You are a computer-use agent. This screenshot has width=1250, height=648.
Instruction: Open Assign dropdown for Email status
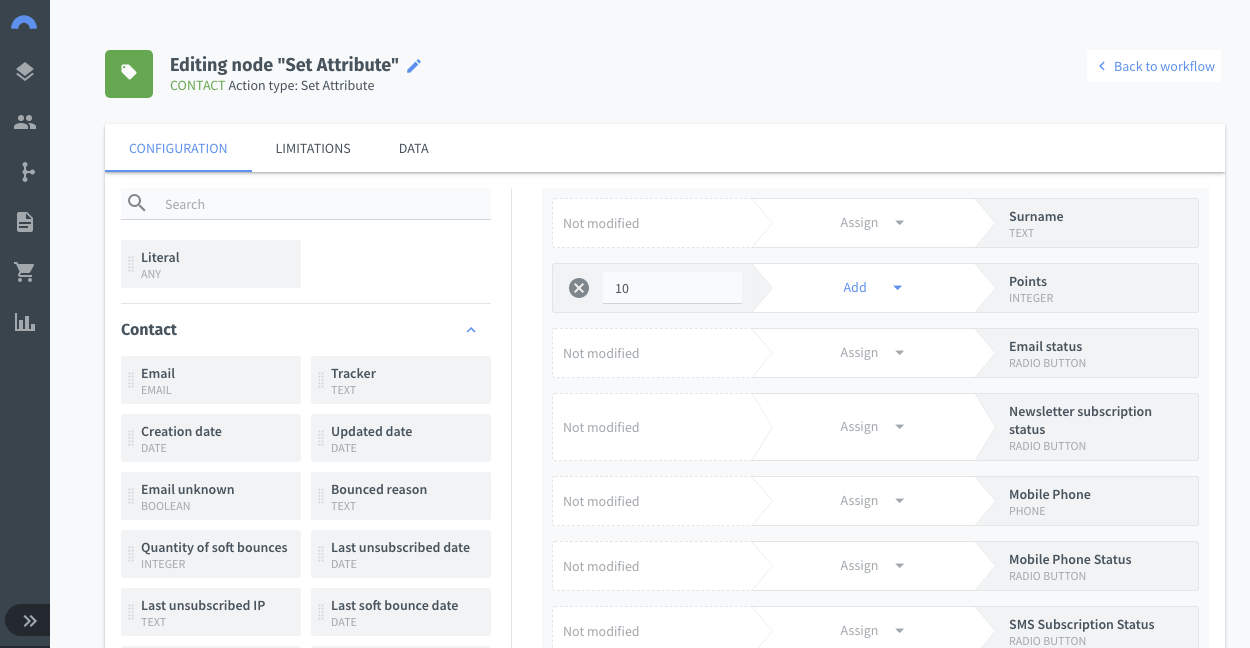(872, 353)
